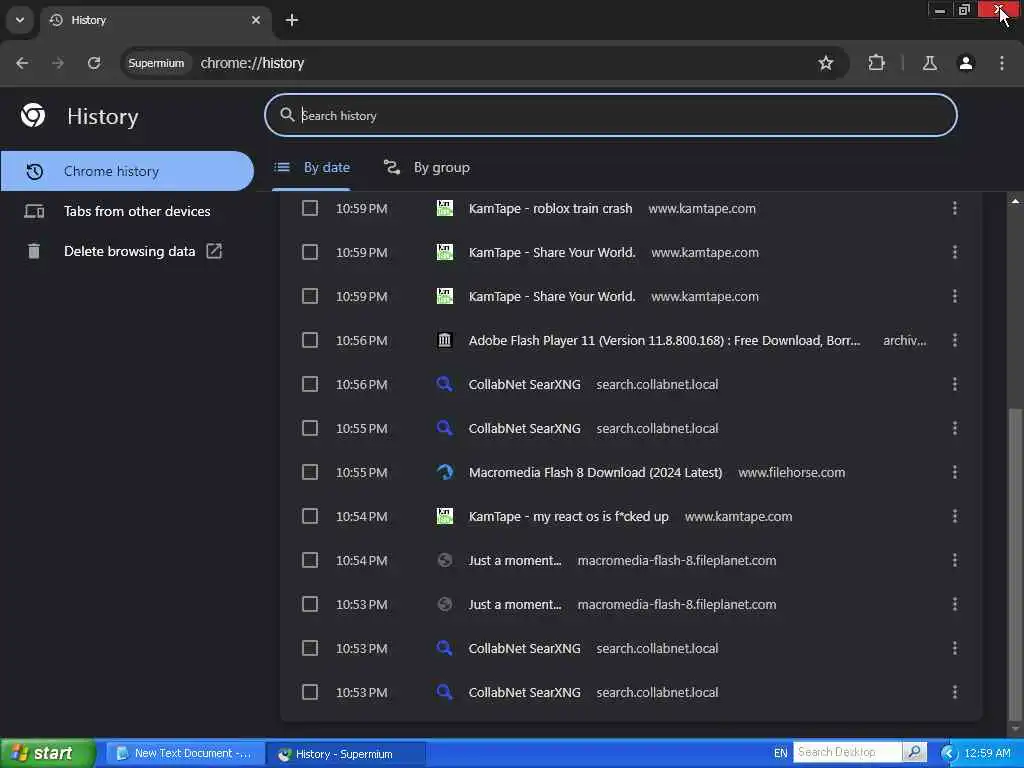Open actions menu for Adobe Flash Player row
The image size is (1024, 768).
click(955, 340)
